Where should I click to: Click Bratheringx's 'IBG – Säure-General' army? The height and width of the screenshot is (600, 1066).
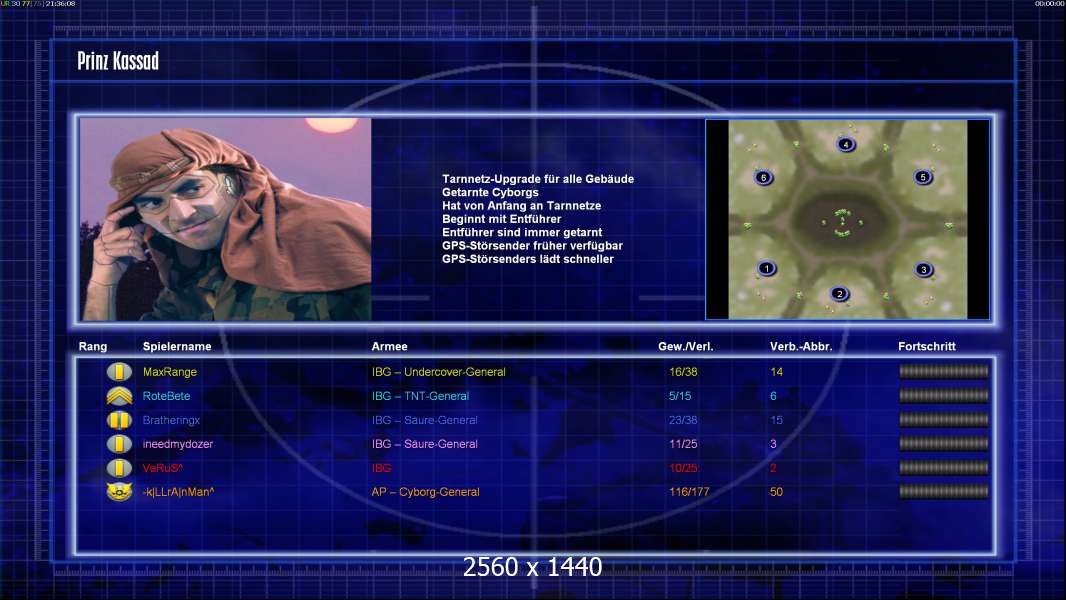tap(425, 421)
